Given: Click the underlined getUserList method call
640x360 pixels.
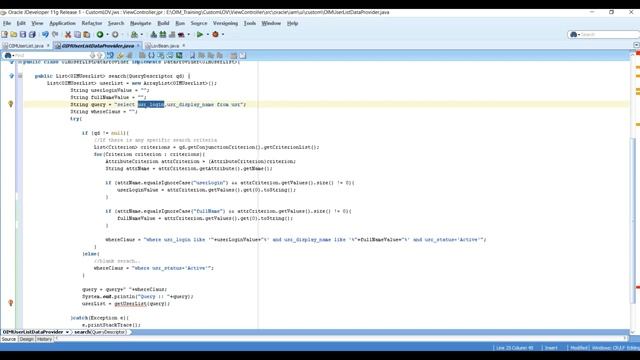Looking at the screenshot, I should point(130,304).
